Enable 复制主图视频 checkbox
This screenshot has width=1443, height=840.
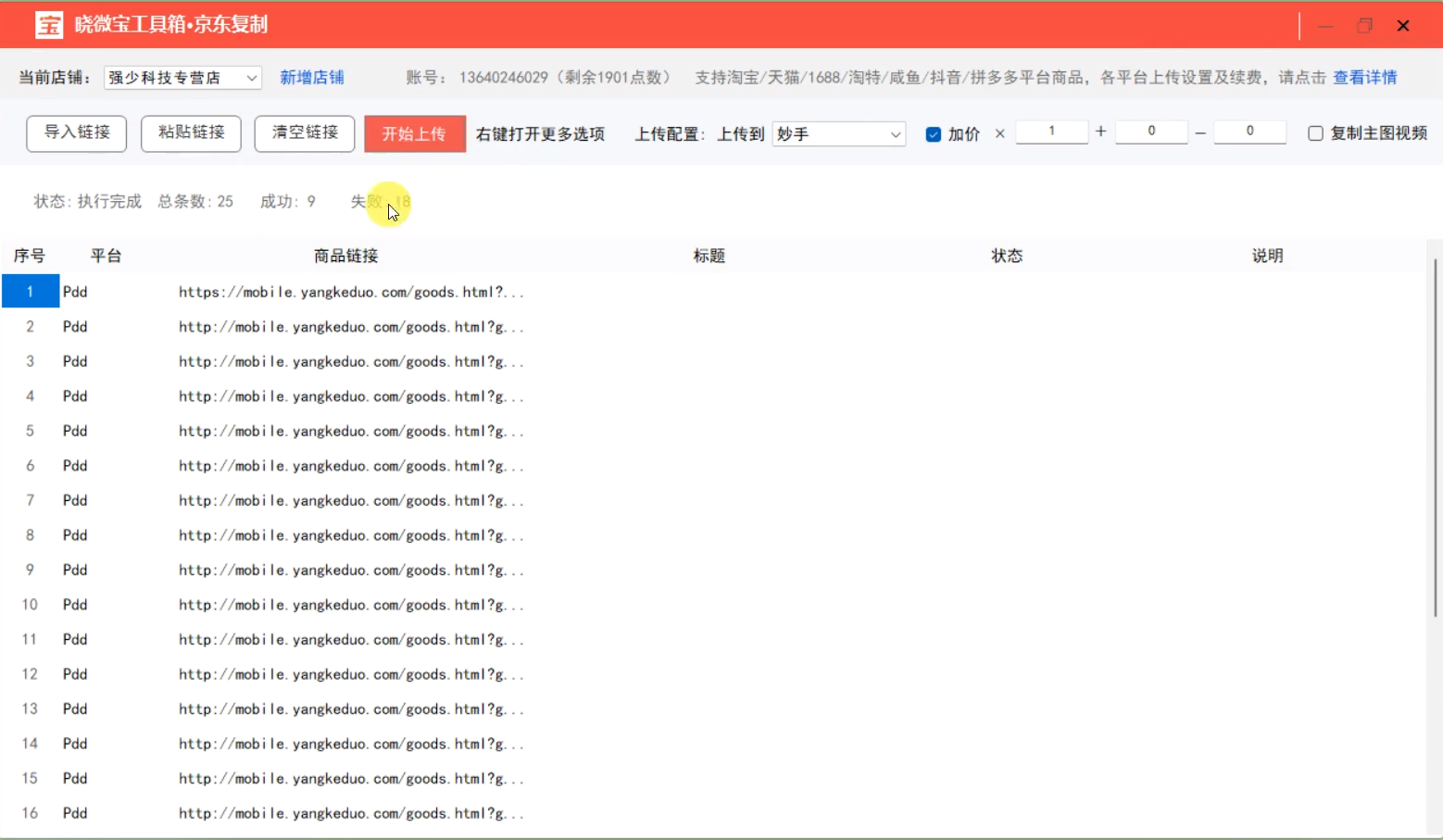(x=1315, y=133)
